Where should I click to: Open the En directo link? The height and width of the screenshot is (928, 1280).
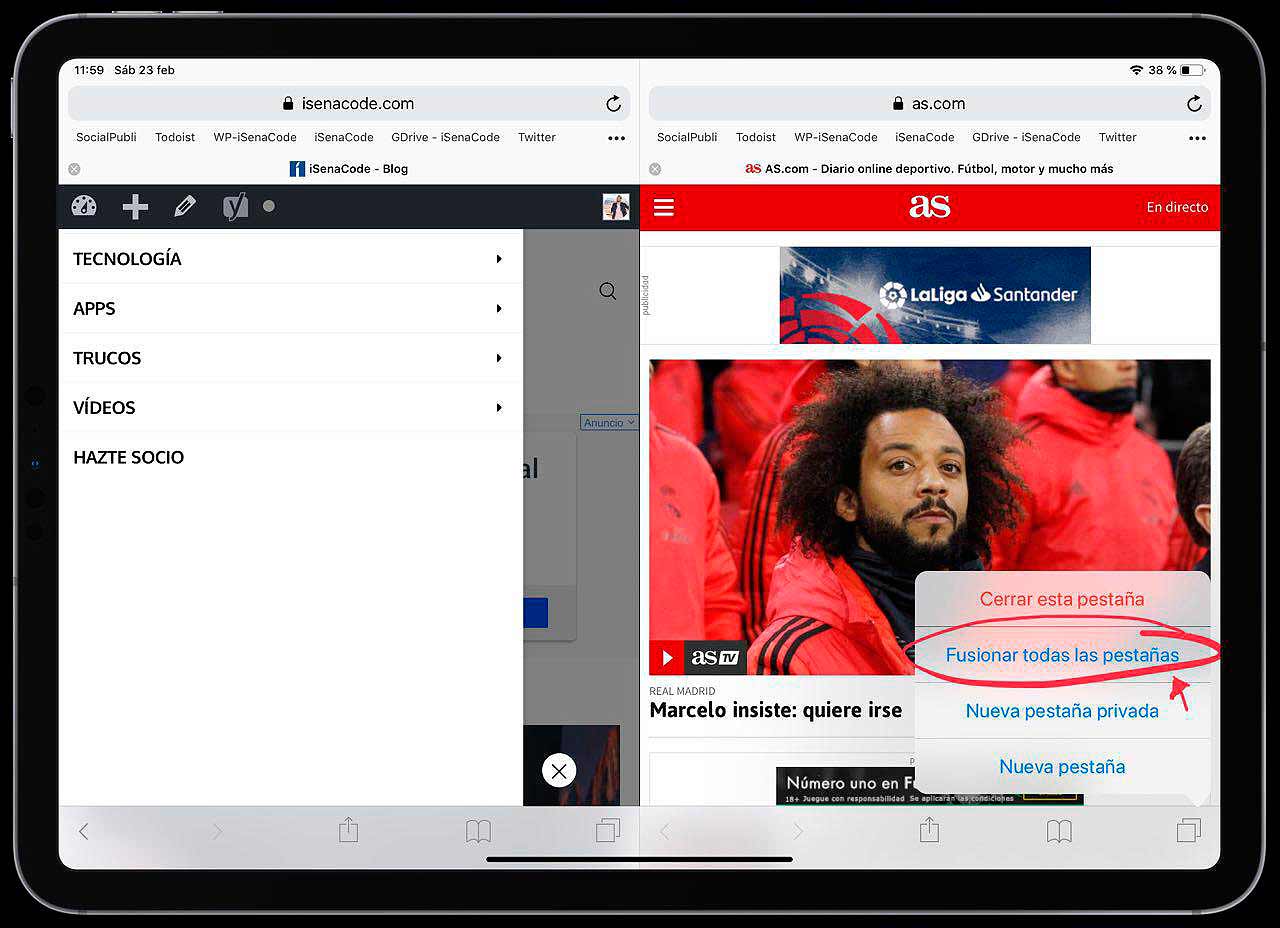(x=1177, y=207)
